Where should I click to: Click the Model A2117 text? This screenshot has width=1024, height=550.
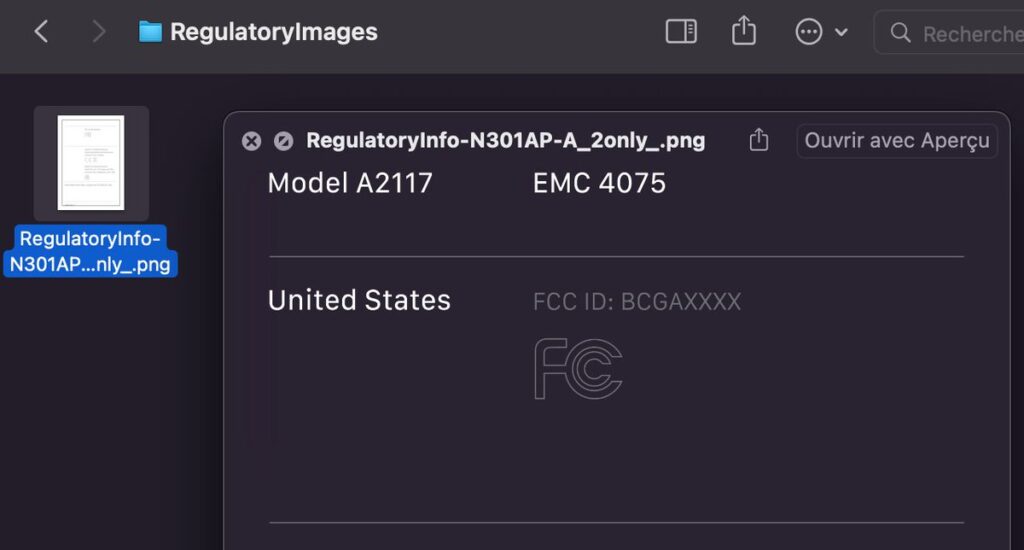350,183
